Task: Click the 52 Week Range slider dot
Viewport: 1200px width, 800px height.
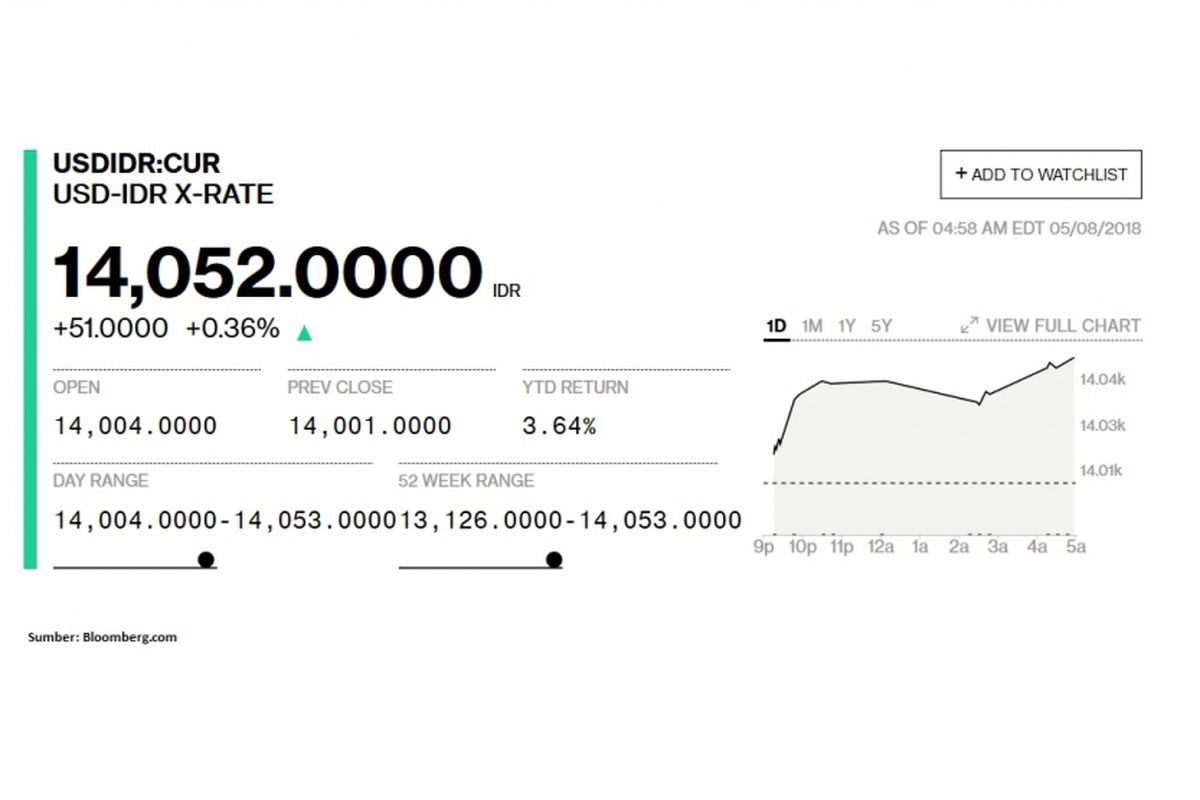Action: point(553,559)
